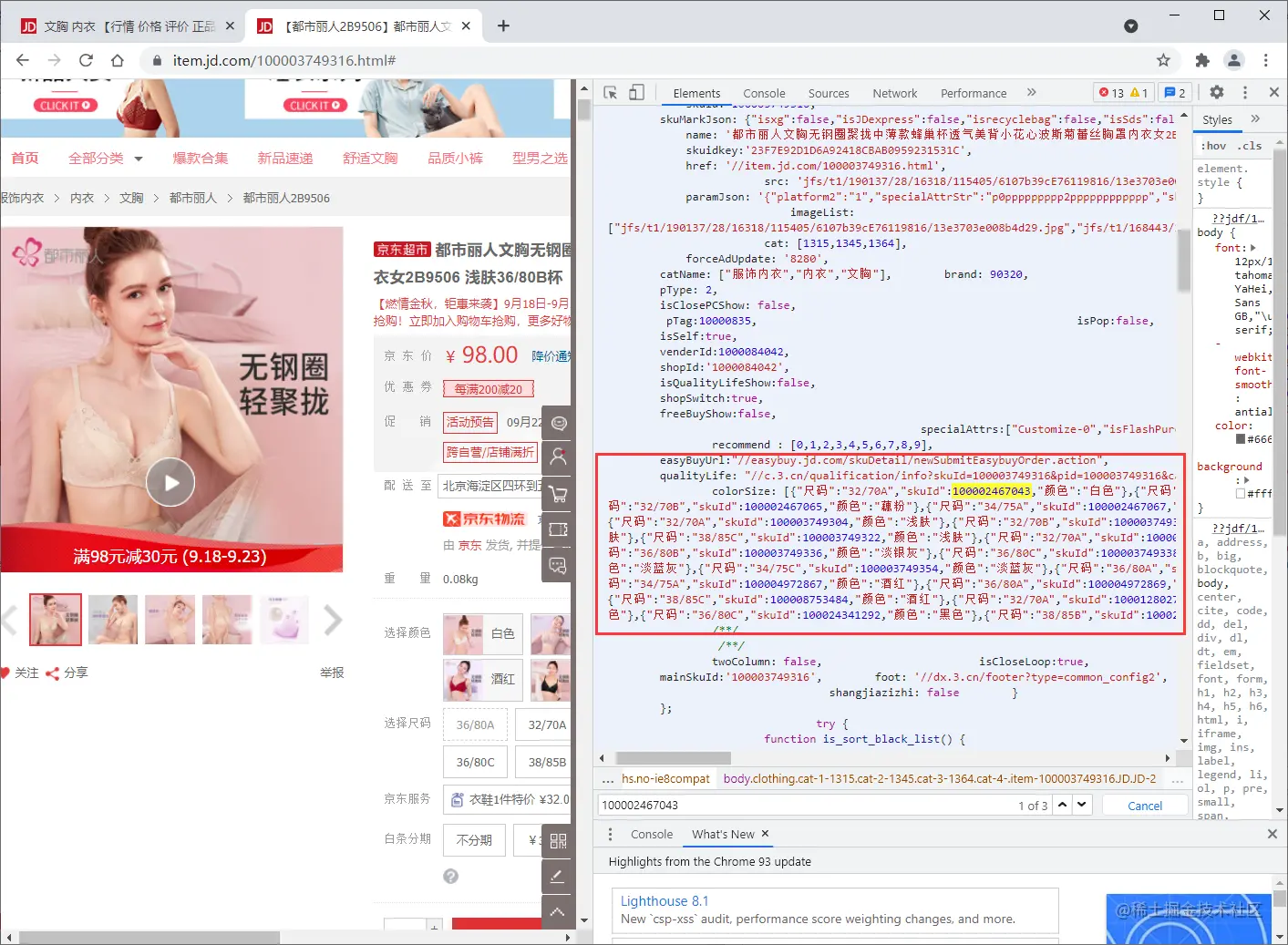This screenshot has width=1288, height=945.
Task: Select the Console drawer tab
Action: click(652, 834)
